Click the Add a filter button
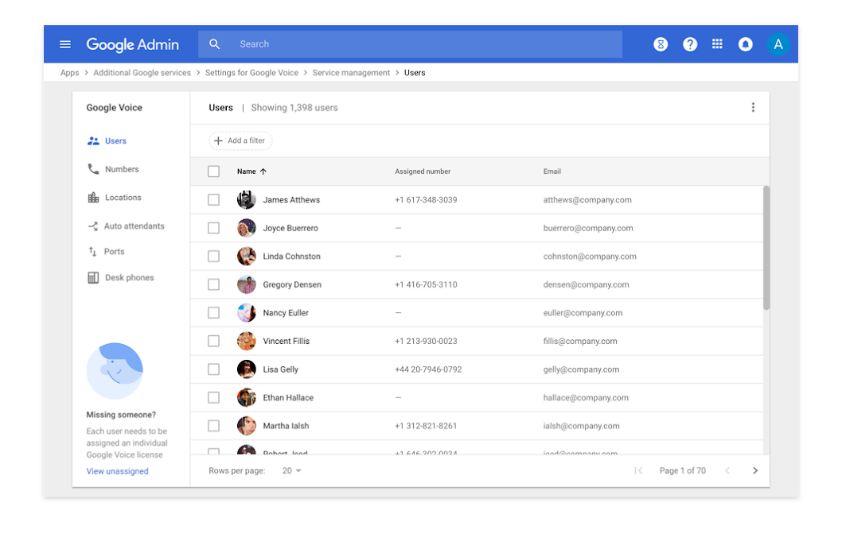Viewport: 843px width, 535px height. click(240, 140)
